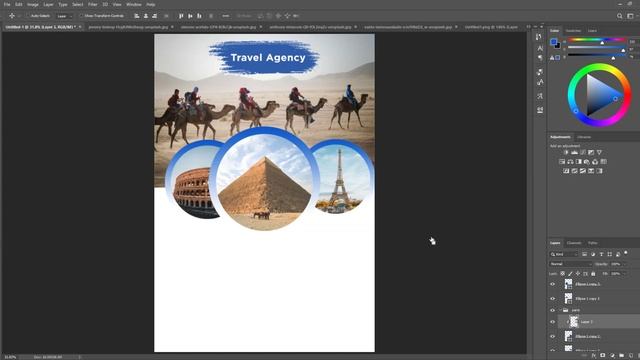The height and width of the screenshot is (360, 640).
Task: Toggle visibility of the group folder layer
Action: point(553,310)
